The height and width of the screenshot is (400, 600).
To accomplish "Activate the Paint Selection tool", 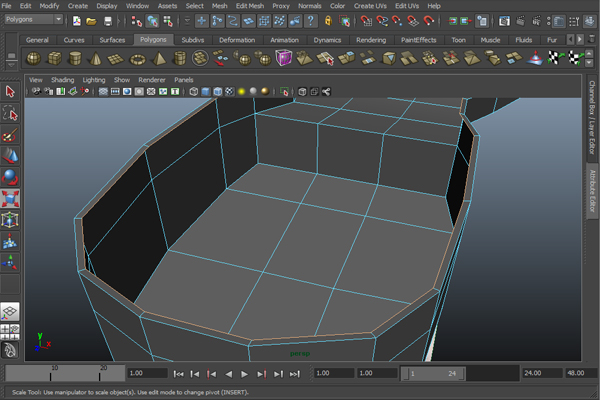I will [x=10, y=135].
